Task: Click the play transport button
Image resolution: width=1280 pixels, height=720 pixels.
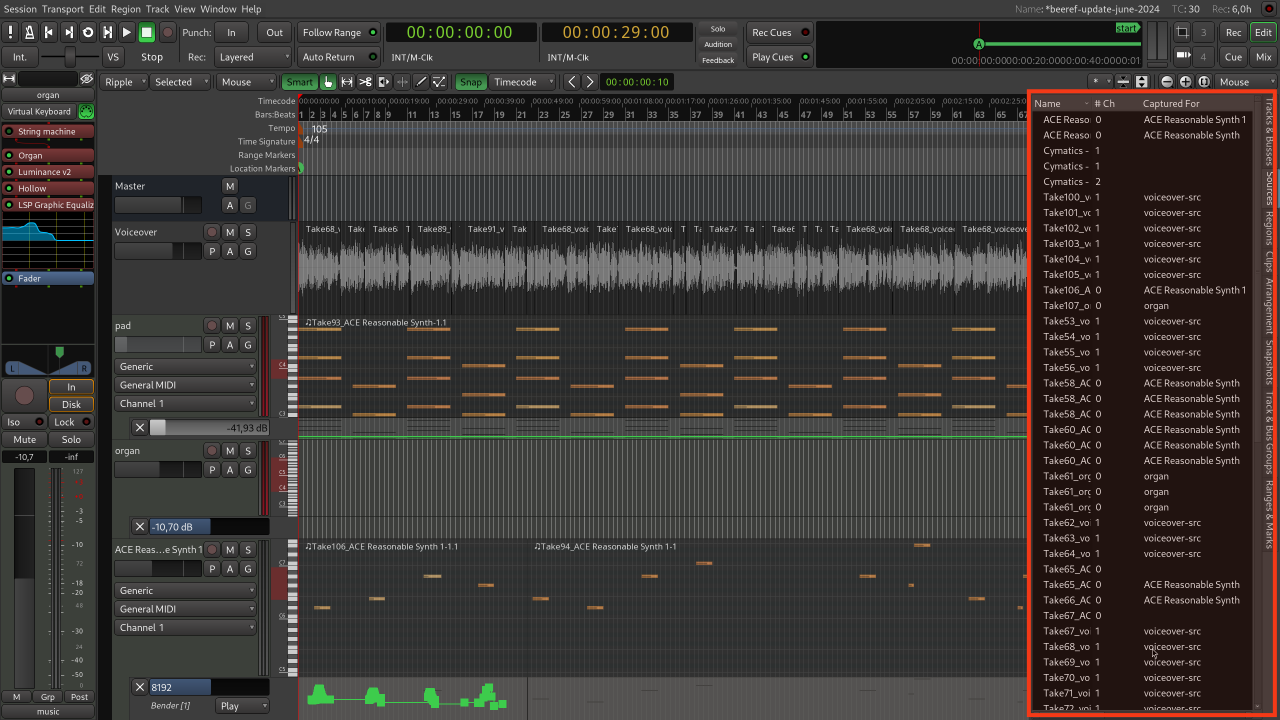Action: (x=127, y=32)
